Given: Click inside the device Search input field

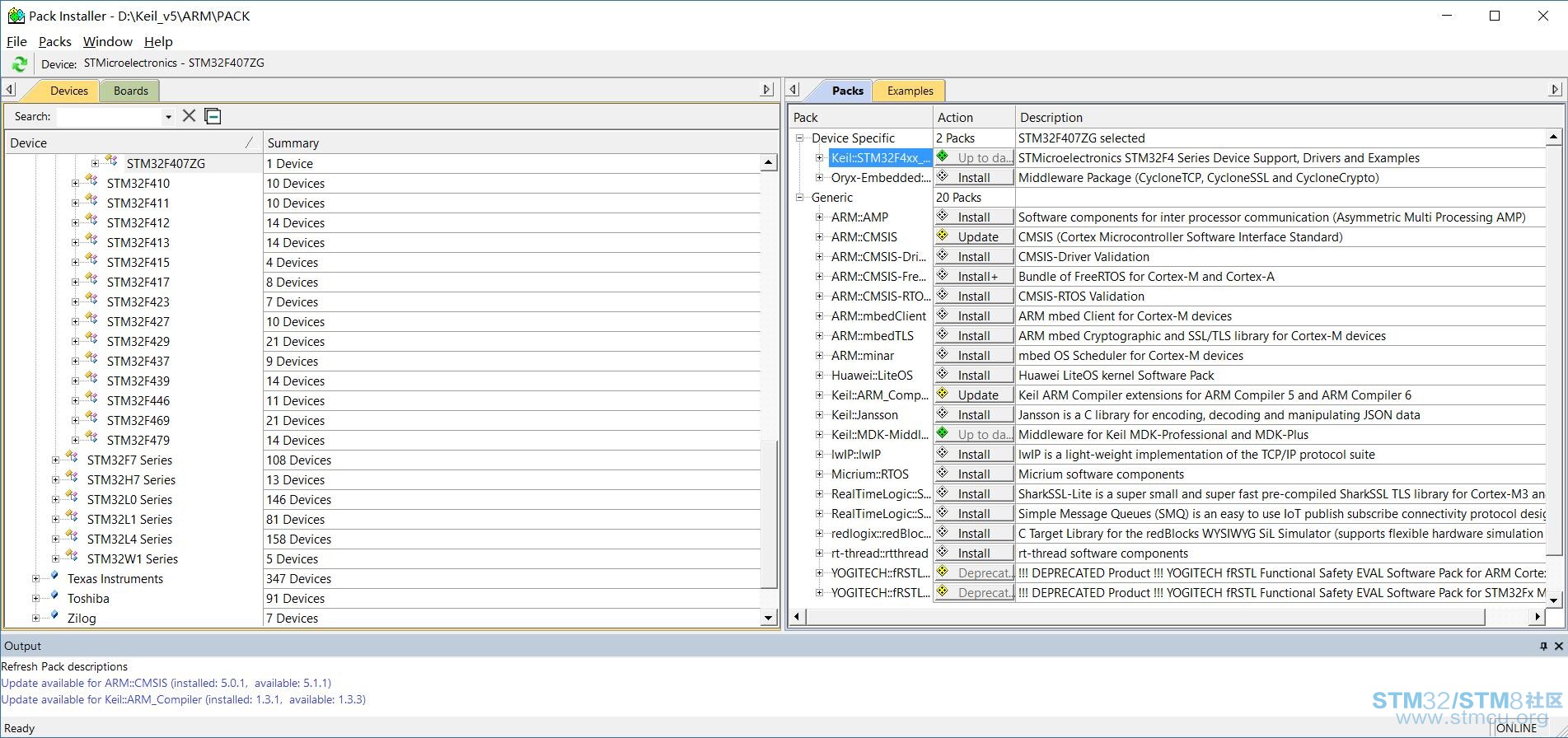Looking at the screenshot, I should (x=110, y=117).
